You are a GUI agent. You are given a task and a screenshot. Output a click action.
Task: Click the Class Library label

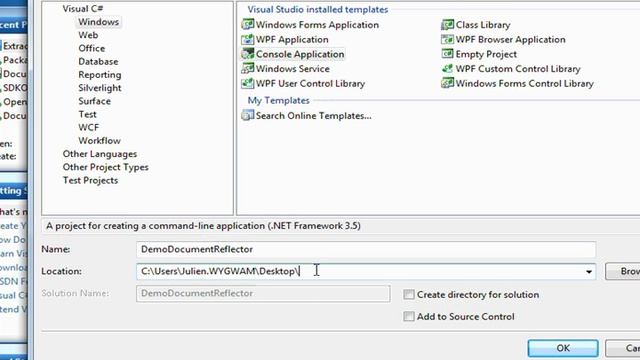[483, 25]
